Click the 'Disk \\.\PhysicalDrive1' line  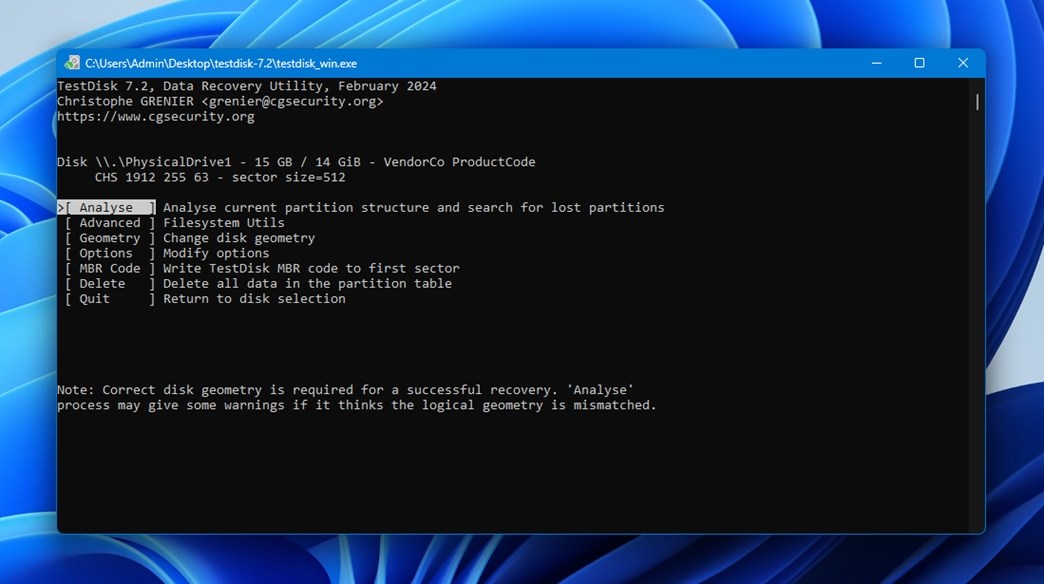pyautogui.click(x=296, y=162)
